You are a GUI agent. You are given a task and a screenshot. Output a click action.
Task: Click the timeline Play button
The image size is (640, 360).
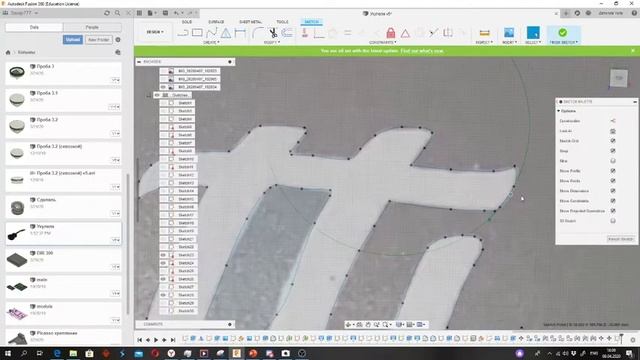(156, 340)
